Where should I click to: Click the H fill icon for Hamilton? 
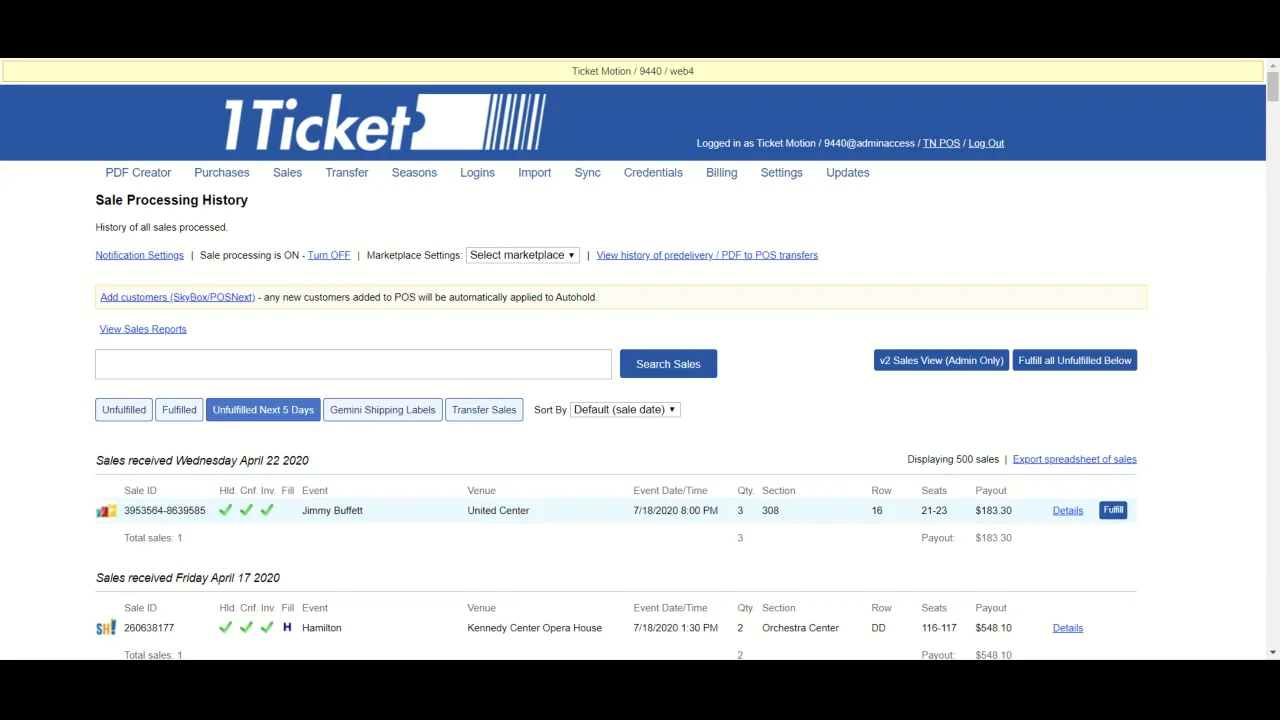point(287,628)
